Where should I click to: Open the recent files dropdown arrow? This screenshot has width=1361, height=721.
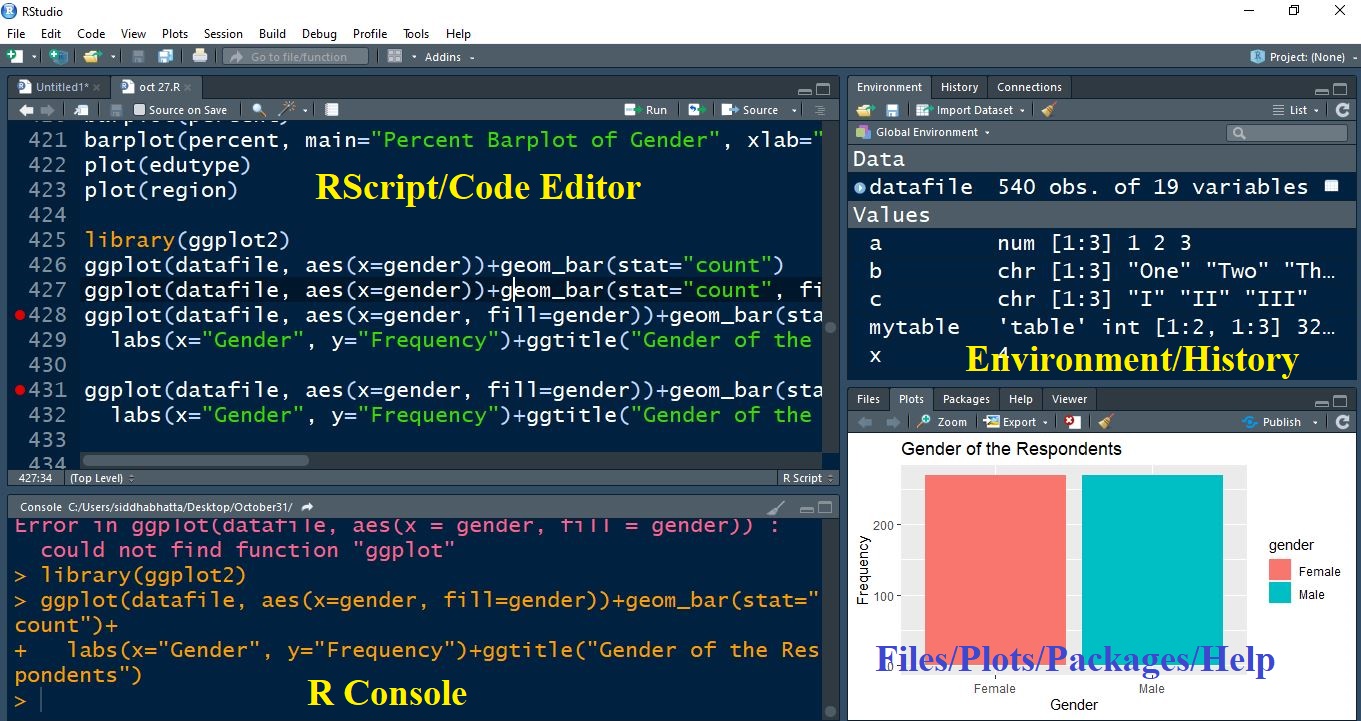113,58
